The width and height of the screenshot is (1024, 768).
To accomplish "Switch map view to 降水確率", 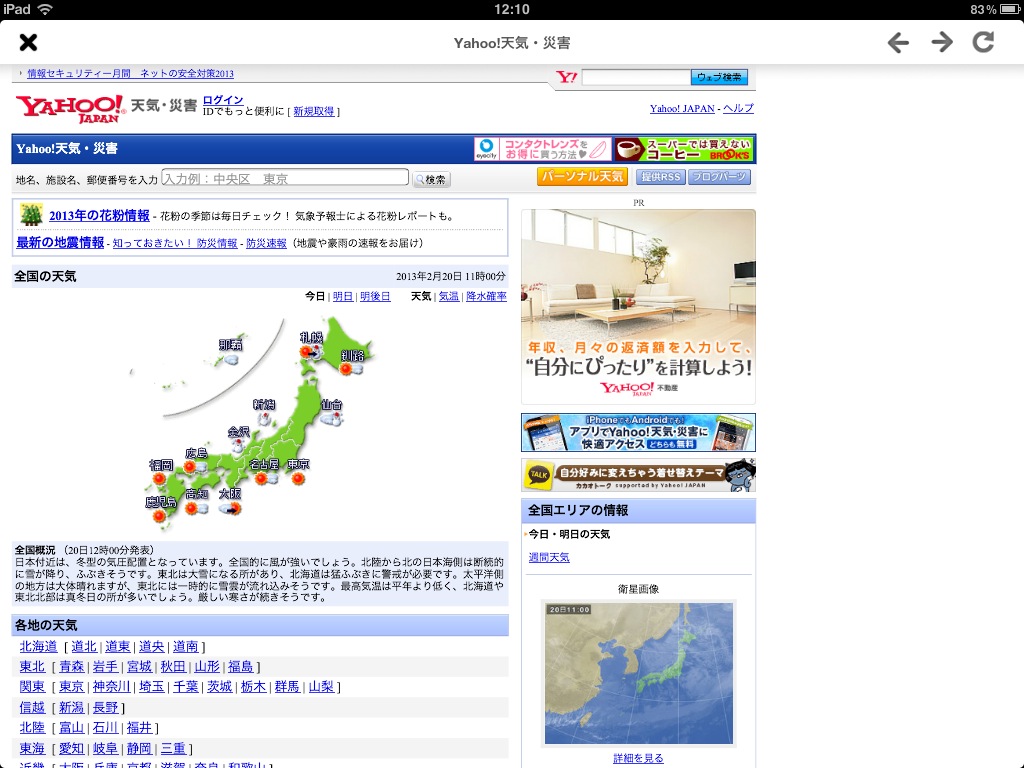I will (486, 296).
